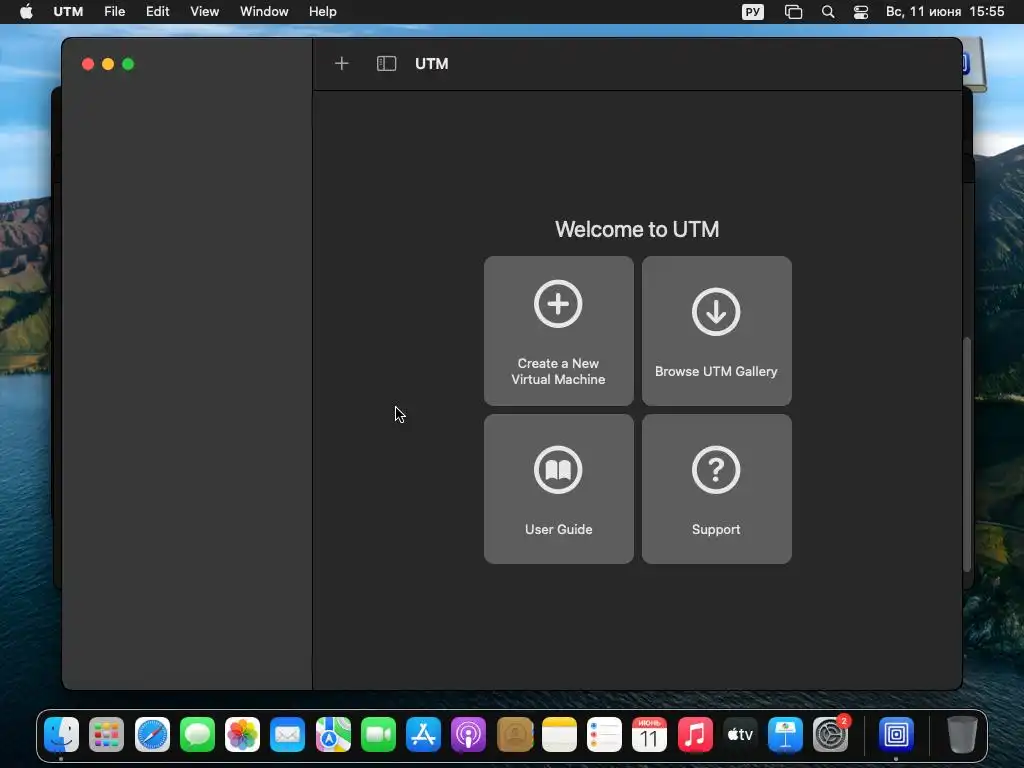
Task: Click the scrollbar of the background window
Action: click(967, 455)
